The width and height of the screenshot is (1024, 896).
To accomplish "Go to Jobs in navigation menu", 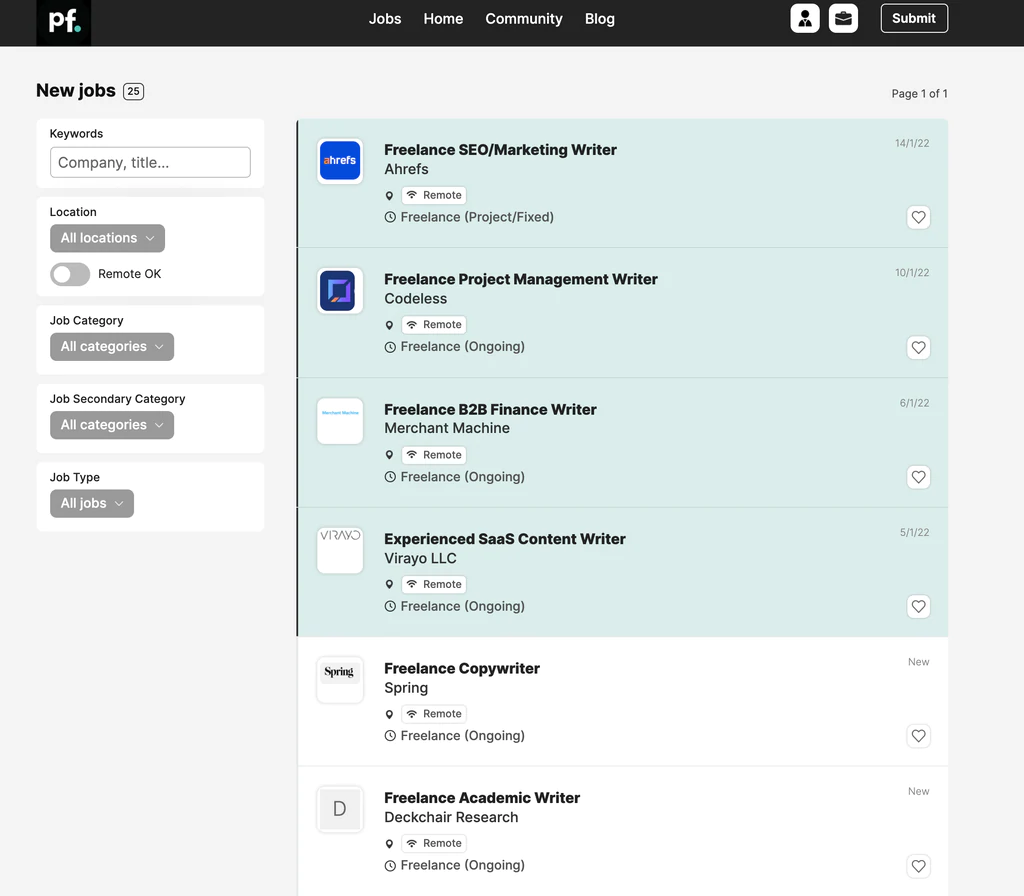I will [x=385, y=19].
